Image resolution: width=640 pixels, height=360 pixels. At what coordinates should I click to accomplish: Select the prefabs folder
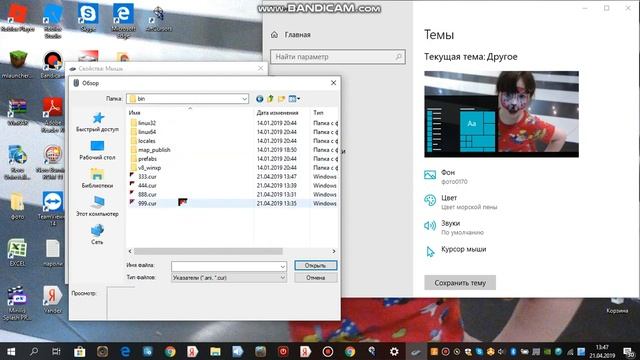[147, 159]
